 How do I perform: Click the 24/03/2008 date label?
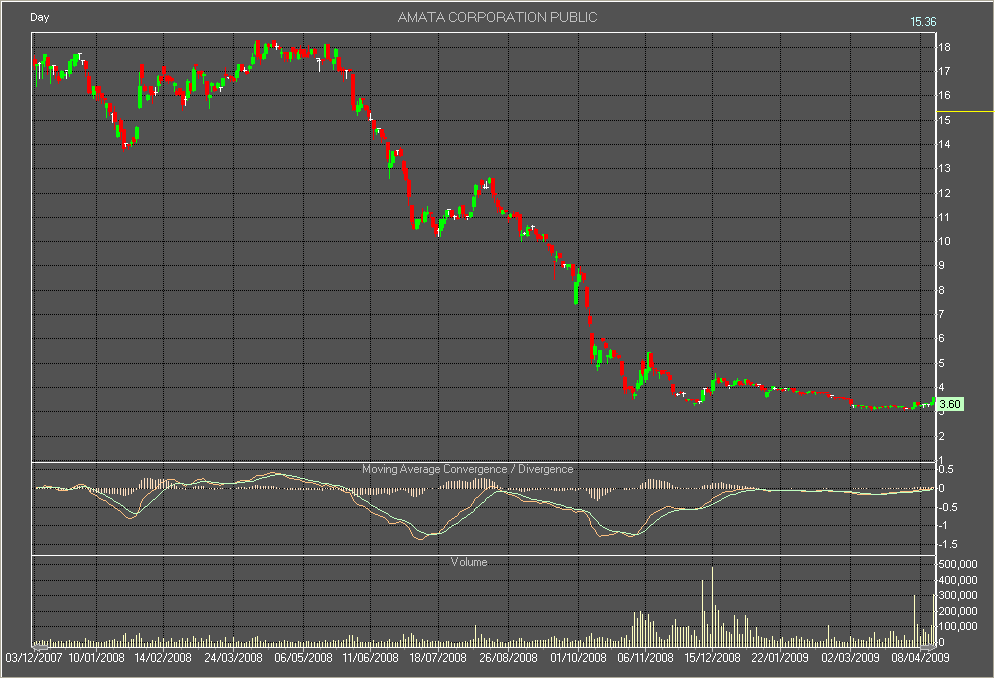[x=233, y=657]
